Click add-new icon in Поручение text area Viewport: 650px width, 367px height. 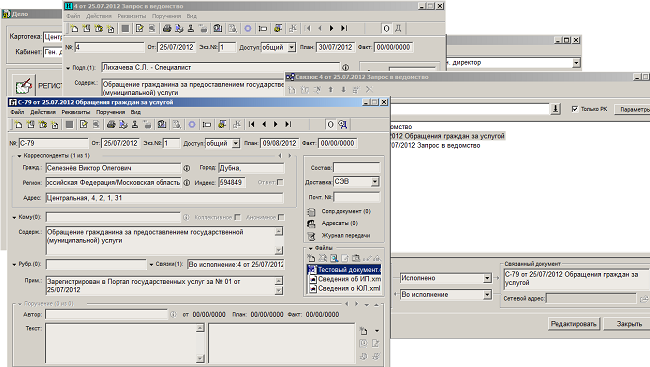(364, 331)
